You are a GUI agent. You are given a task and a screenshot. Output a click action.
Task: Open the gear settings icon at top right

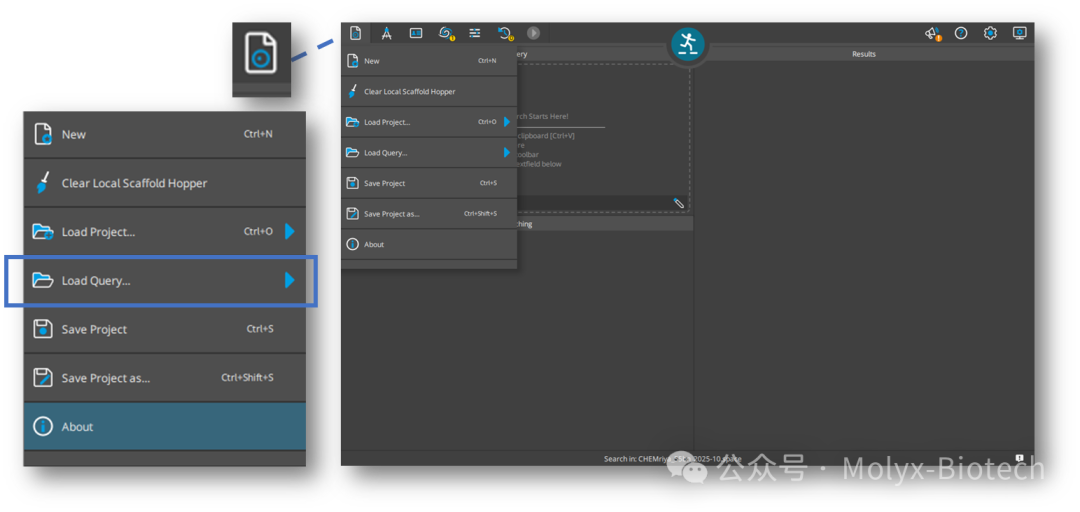(990, 33)
